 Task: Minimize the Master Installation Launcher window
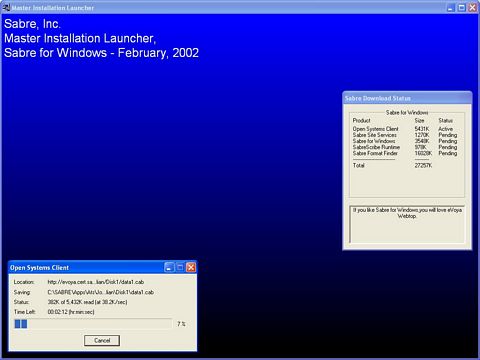coord(451,8)
